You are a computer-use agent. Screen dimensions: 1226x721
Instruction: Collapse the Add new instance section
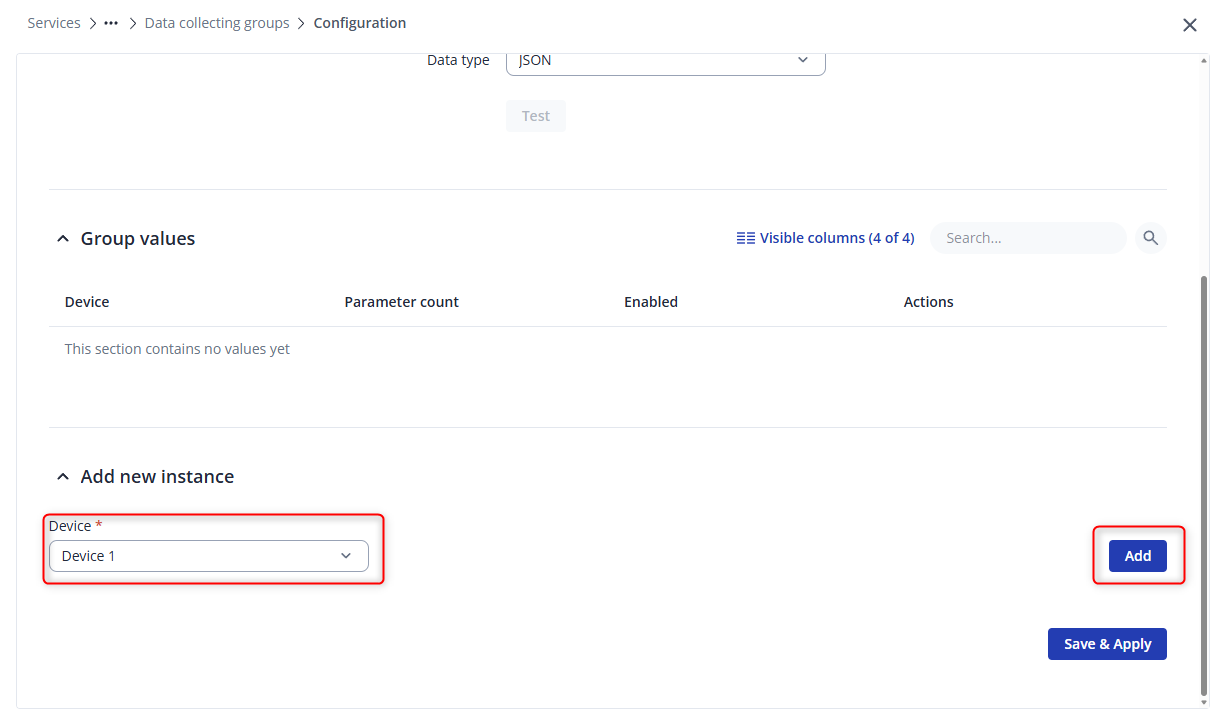coord(63,477)
